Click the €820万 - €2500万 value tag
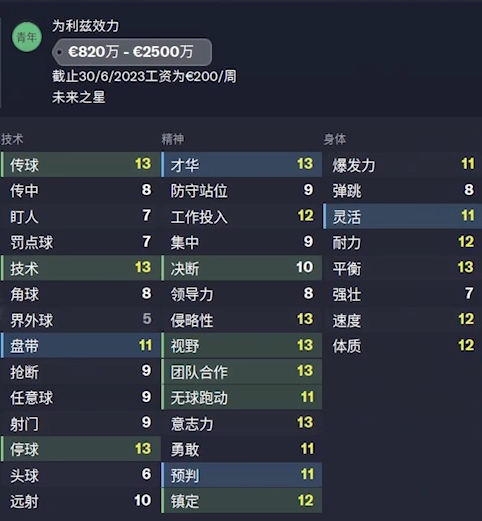The image size is (482, 521). pos(132,52)
